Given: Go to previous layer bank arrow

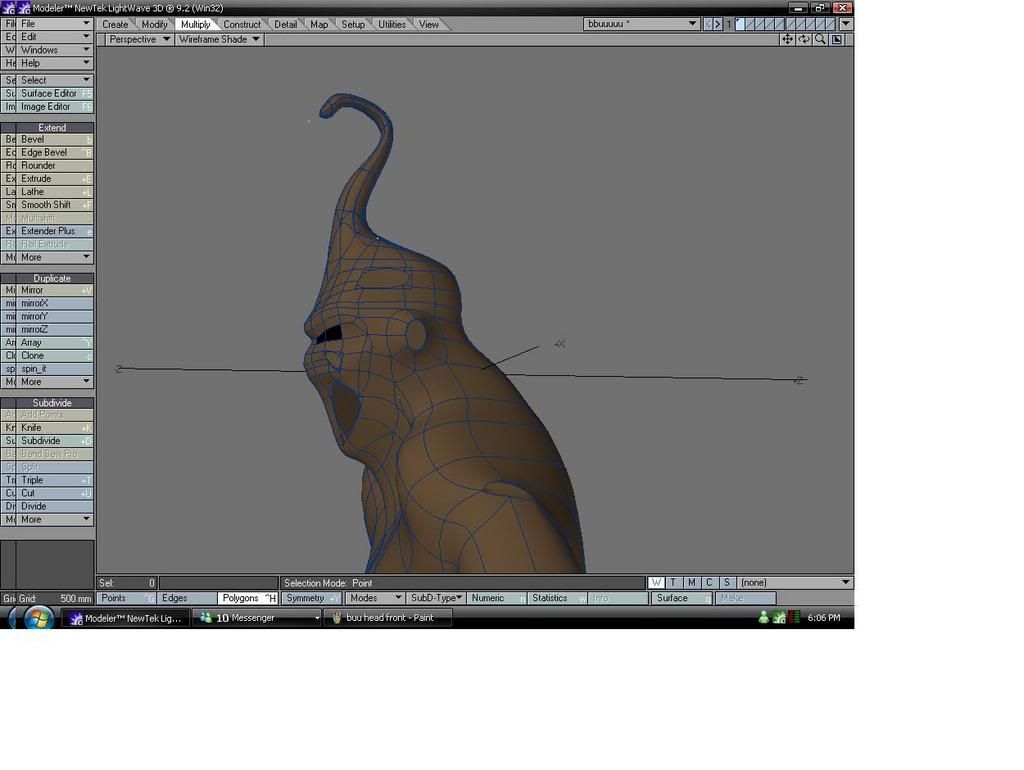Looking at the screenshot, I should [709, 24].
